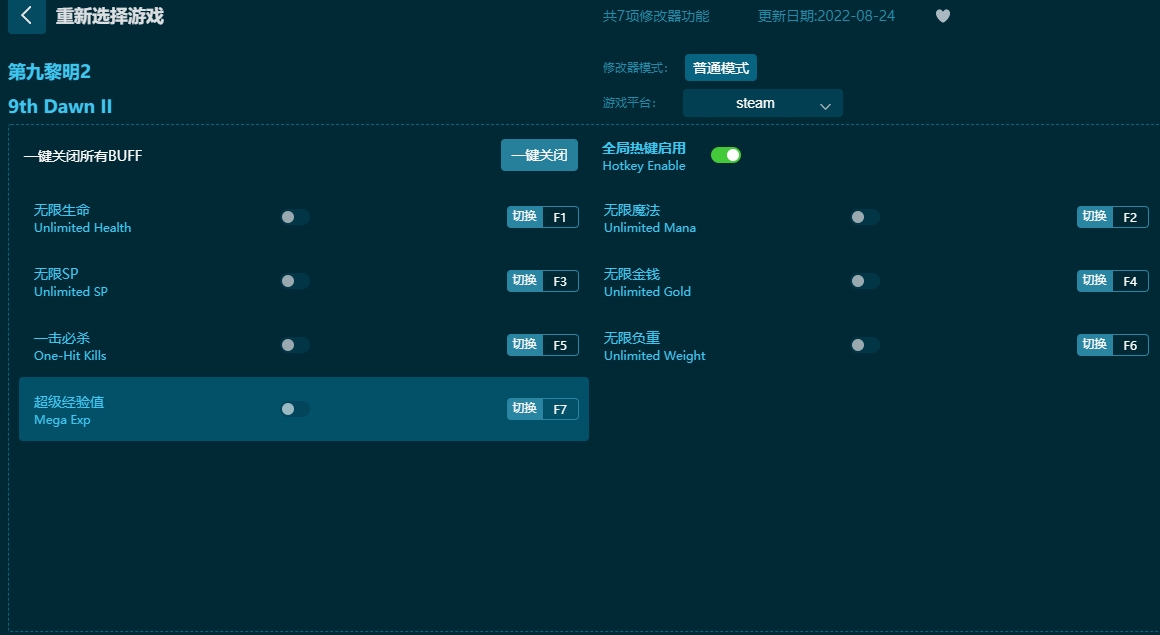Click the 共7项修改器功能 text
Image resolution: width=1160 pixels, height=635 pixels.
point(656,16)
